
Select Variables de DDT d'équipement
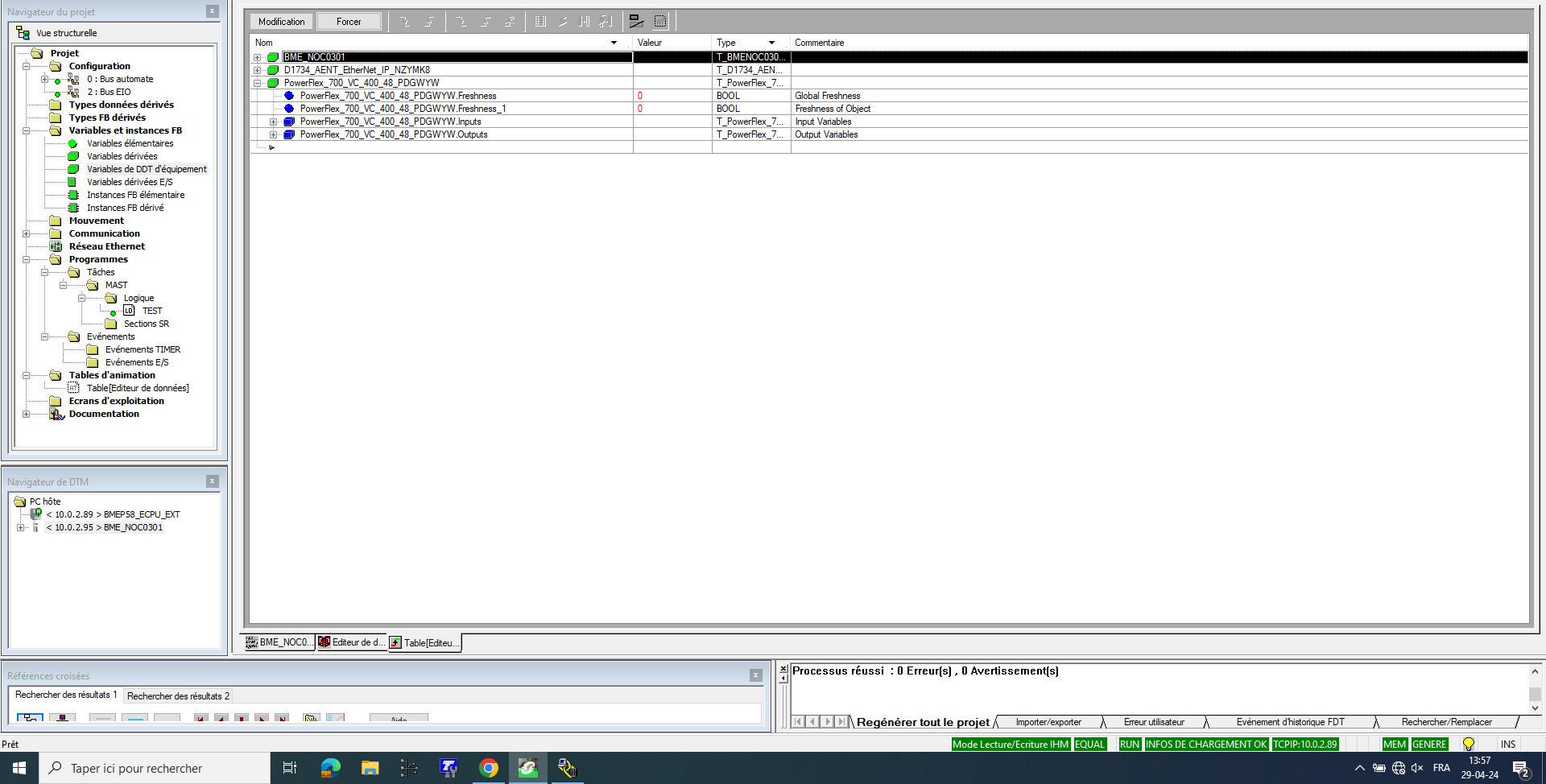147,169
